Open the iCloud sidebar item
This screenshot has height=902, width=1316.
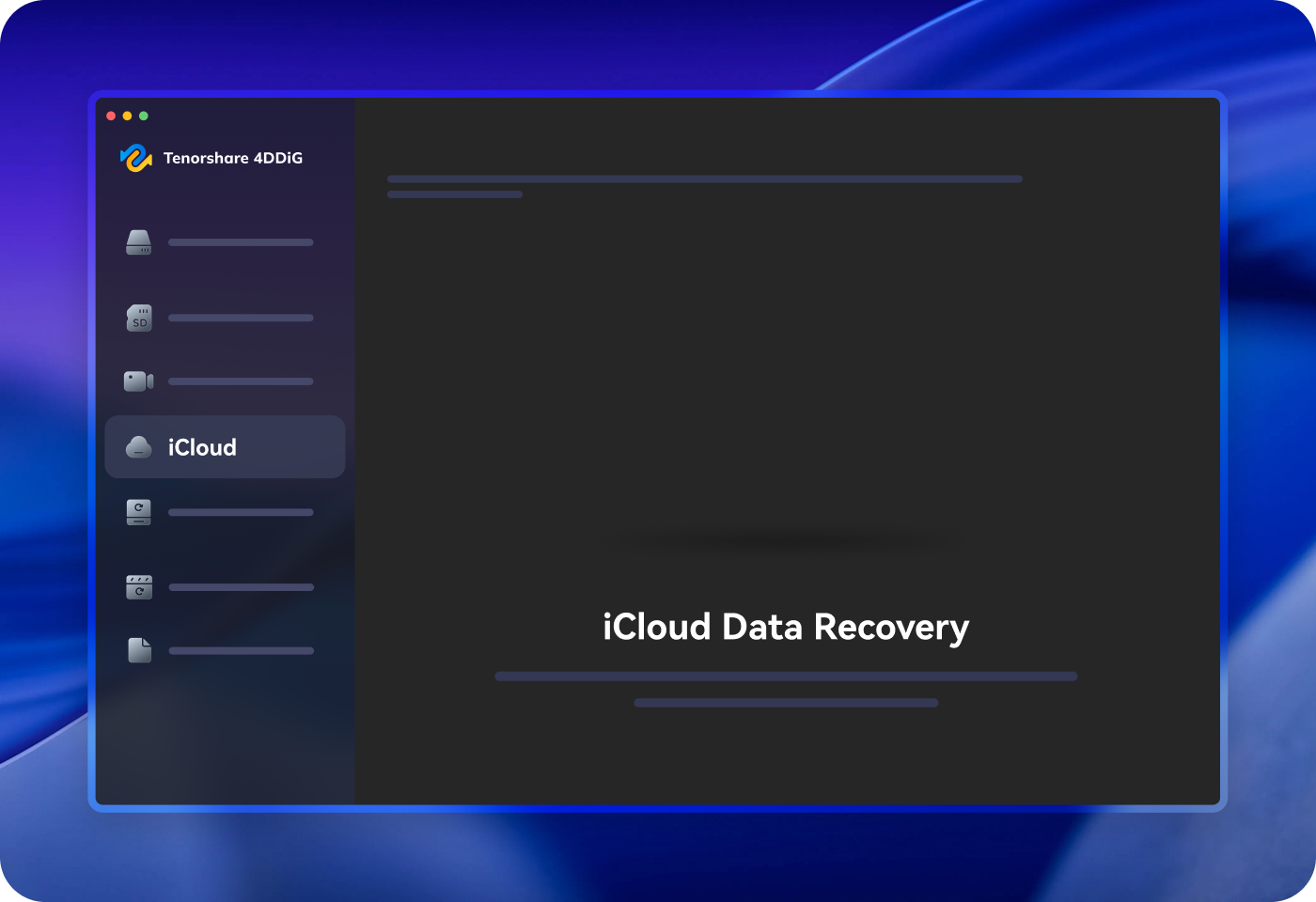point(225,447)
